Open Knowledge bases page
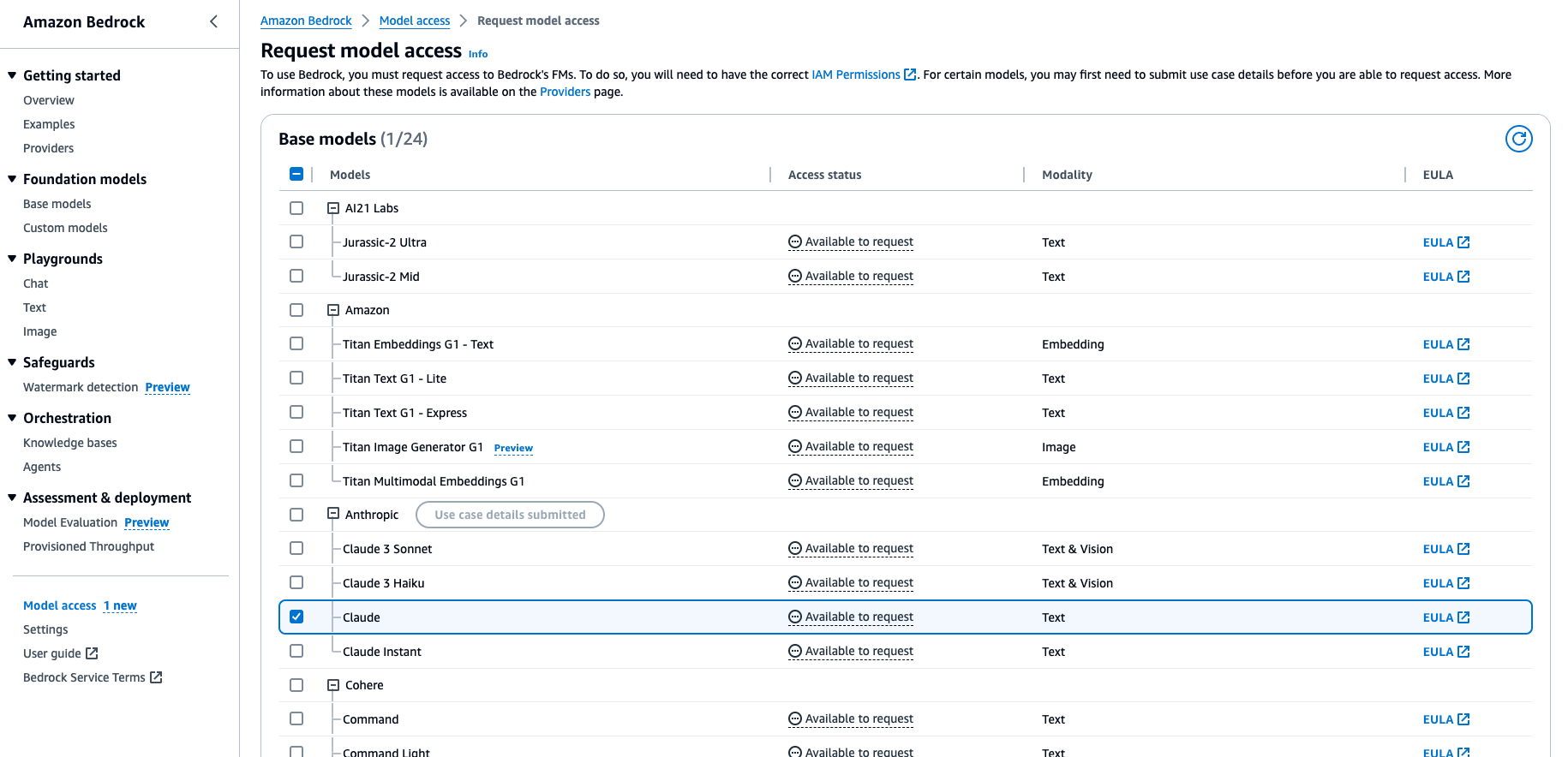This screenshot has width=1568, height=757. tap(70, 443)
